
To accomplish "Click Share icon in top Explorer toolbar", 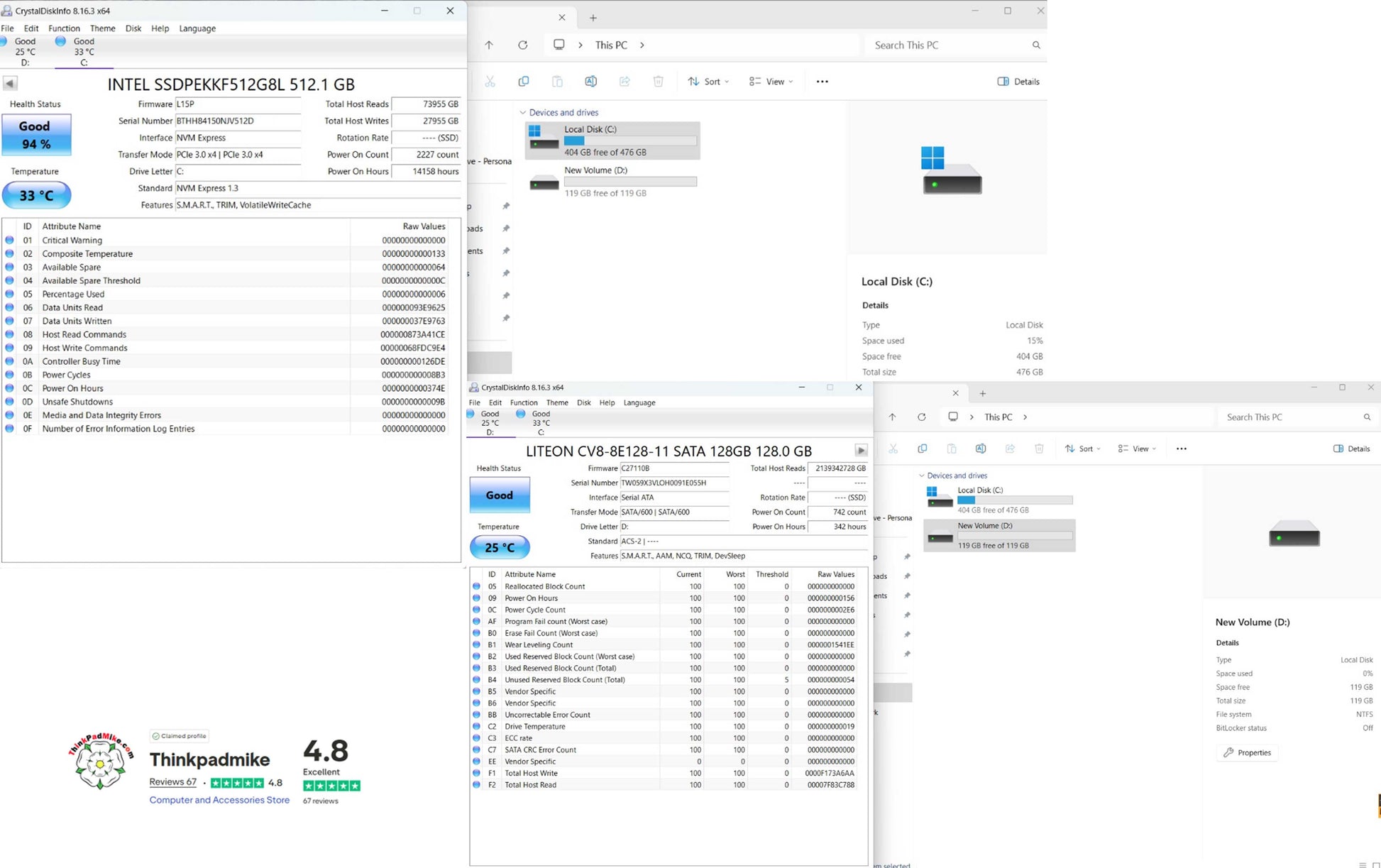I will (625, 82).
